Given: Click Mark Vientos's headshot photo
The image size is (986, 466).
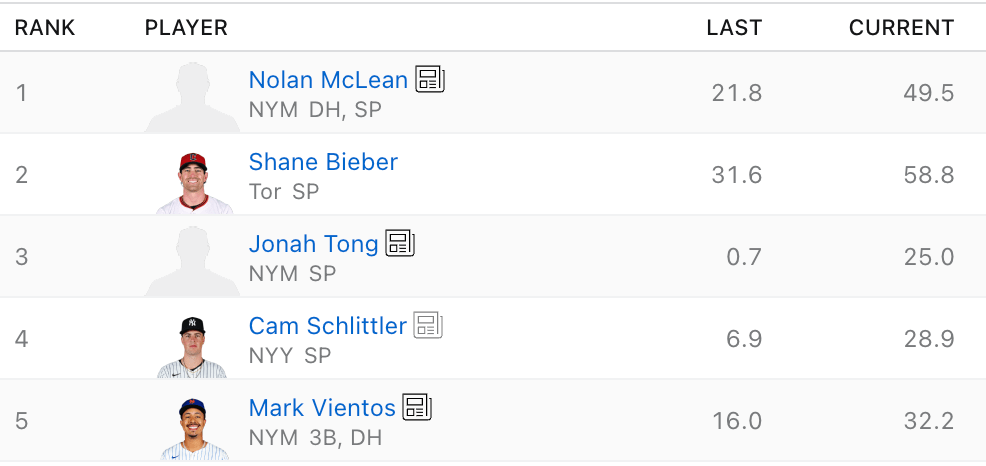Looking at the screenshot, I should click(194, 428).
